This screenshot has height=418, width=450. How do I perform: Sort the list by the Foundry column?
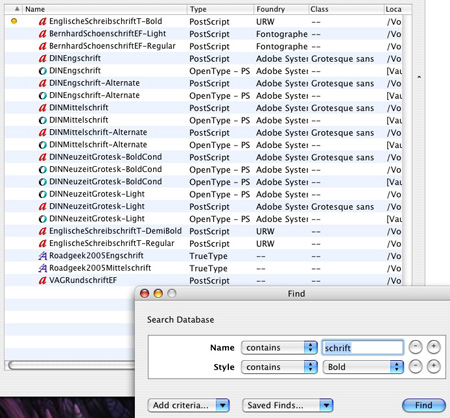pyautogui.click(x=281, y=9)
